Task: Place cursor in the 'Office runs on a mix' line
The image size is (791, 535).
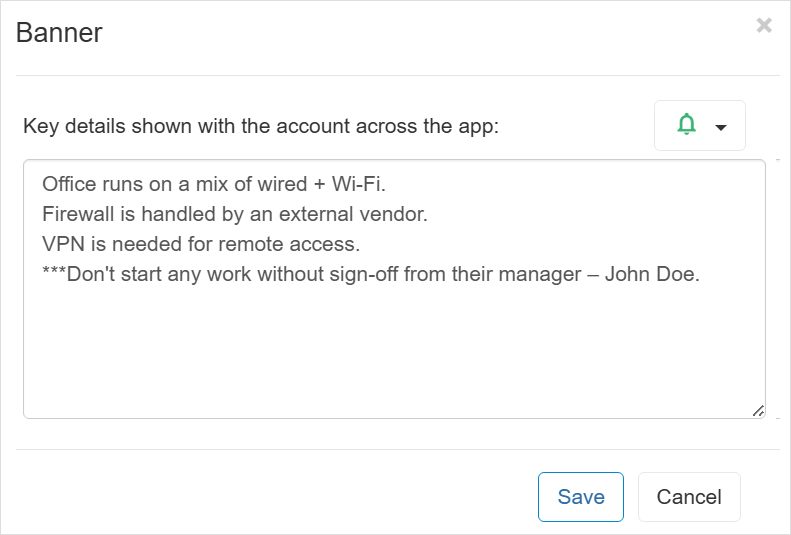Action: [x=214, y=184]
